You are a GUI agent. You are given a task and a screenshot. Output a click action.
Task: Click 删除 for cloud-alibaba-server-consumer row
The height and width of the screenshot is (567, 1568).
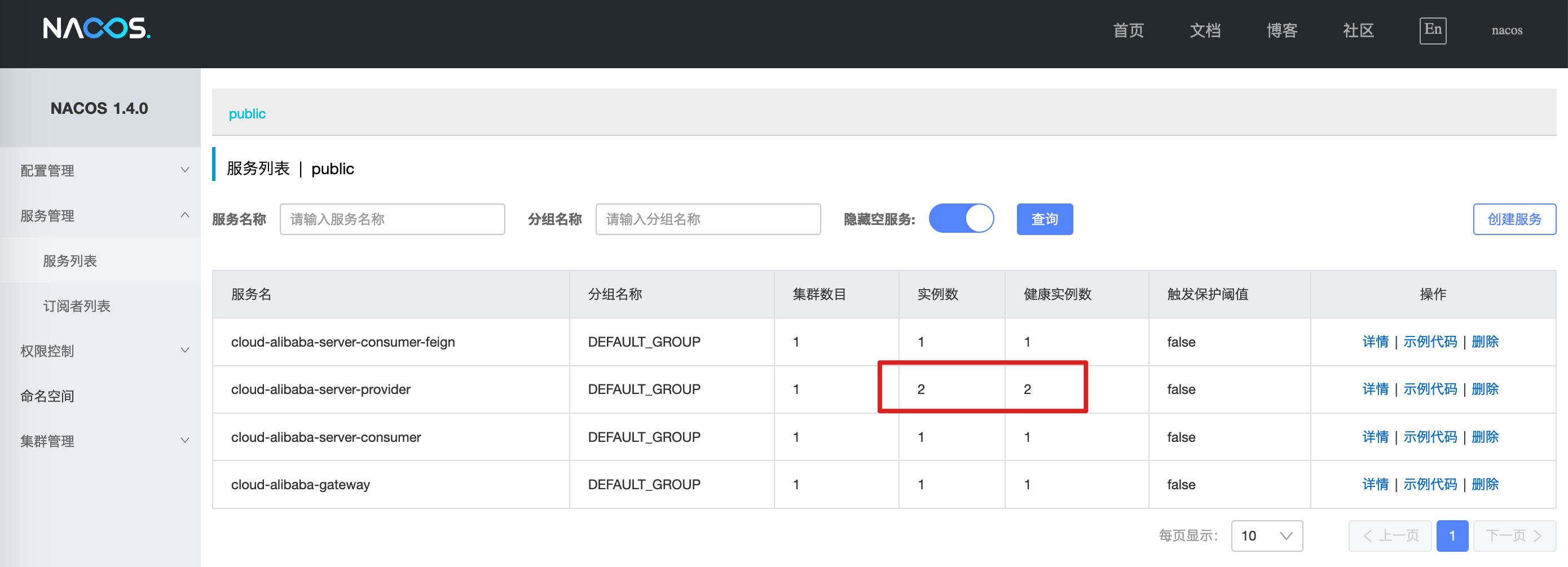point(1485,437)
